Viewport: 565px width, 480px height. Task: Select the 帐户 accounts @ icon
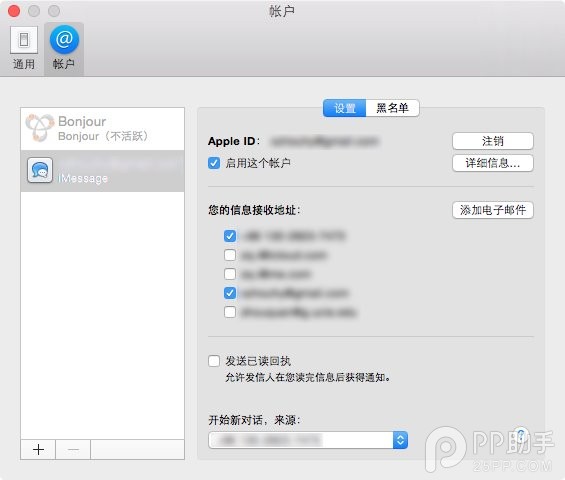click(64, 39)
